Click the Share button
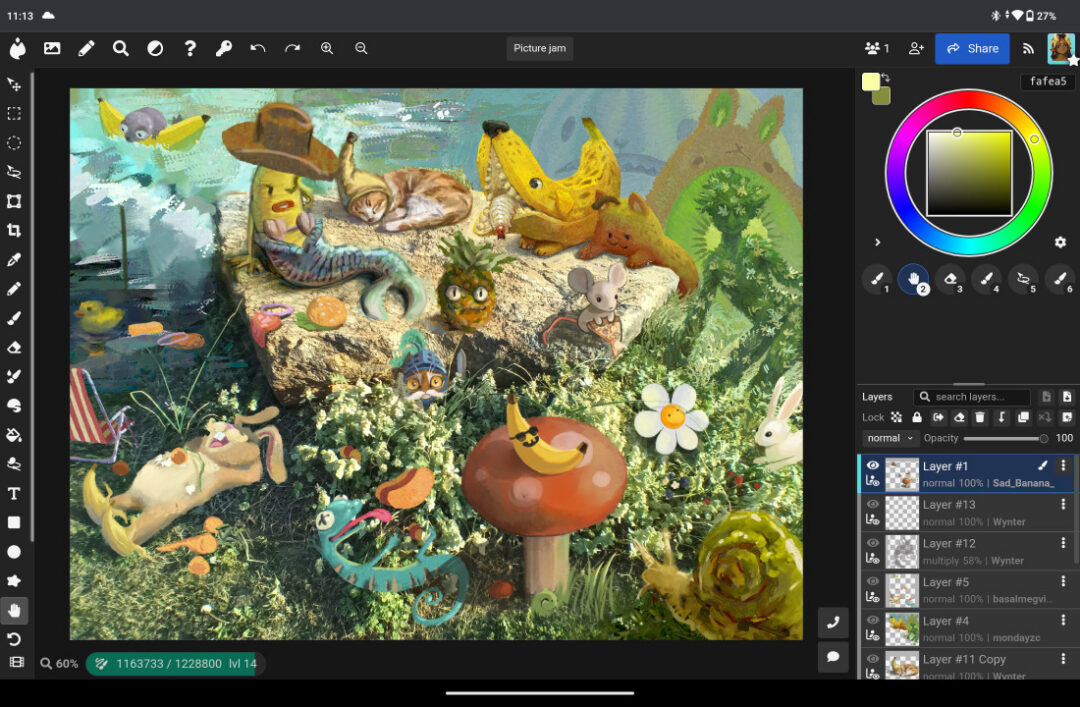 click(972, 48)
